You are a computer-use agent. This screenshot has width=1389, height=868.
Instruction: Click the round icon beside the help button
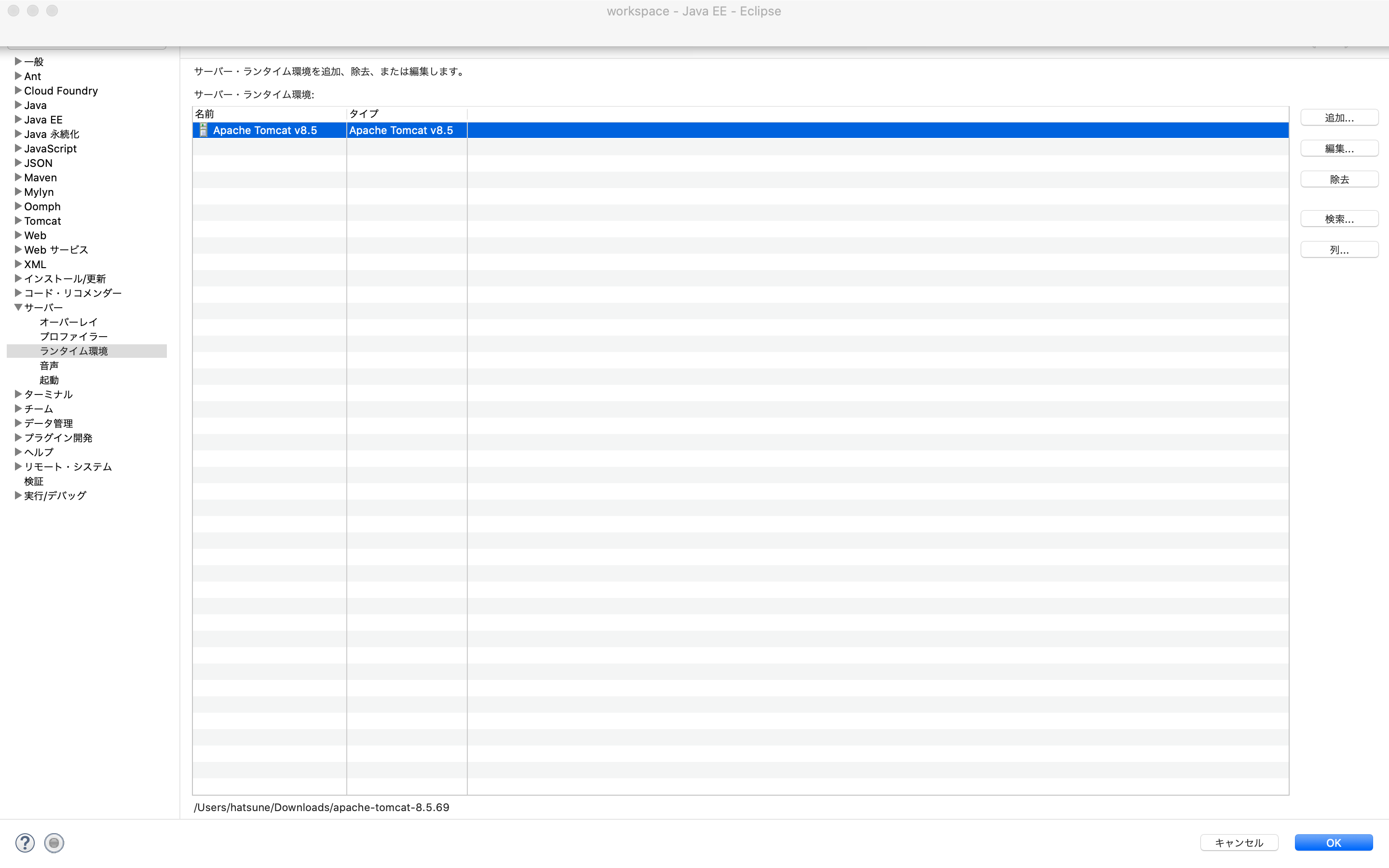tap(54, 842)
